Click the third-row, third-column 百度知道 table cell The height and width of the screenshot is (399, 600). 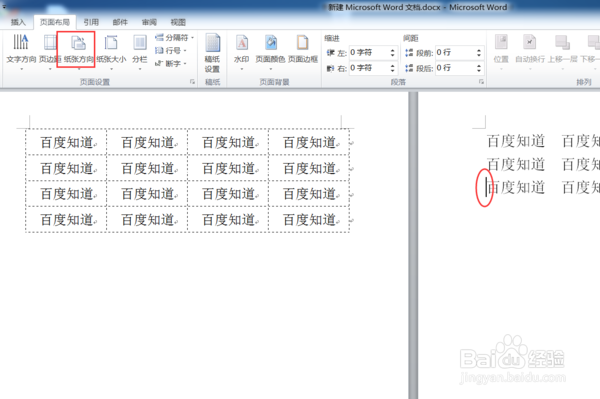coord(228,194)
